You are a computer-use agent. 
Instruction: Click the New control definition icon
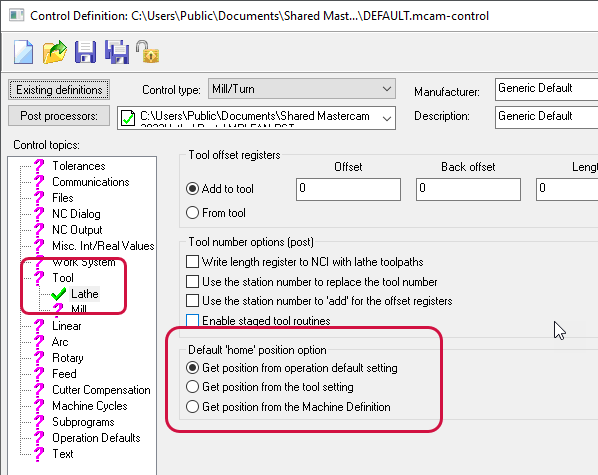click(23, 52)
